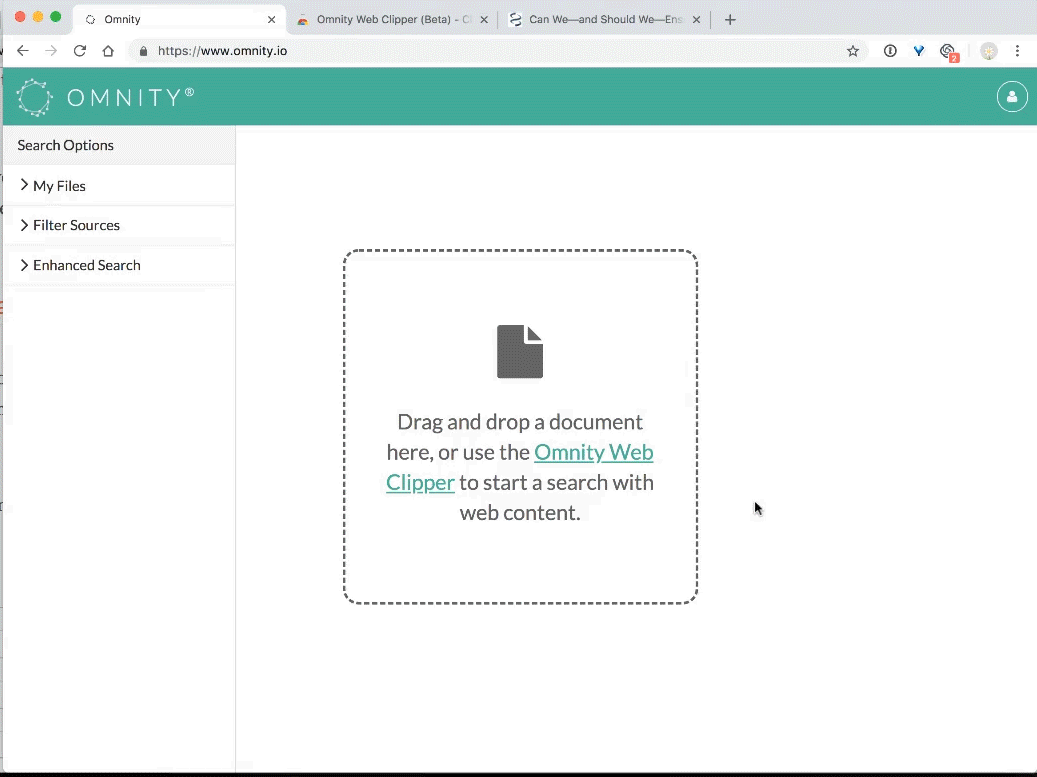
Task: Expand the Enhanced Search section chevron
Action: click(x=24, y=265)
